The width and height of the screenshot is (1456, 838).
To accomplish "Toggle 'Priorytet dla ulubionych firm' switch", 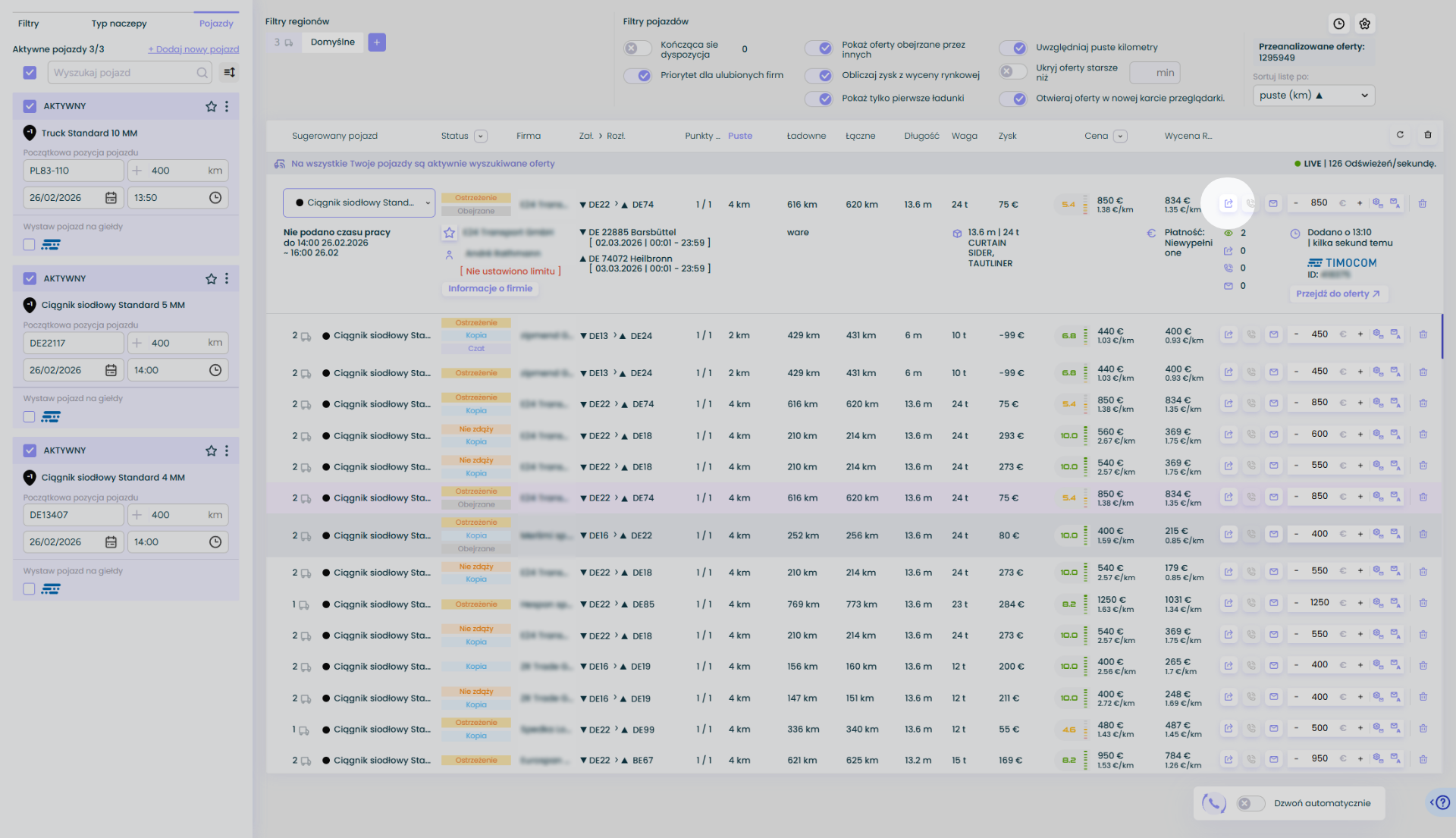I will tap(638, 75).
